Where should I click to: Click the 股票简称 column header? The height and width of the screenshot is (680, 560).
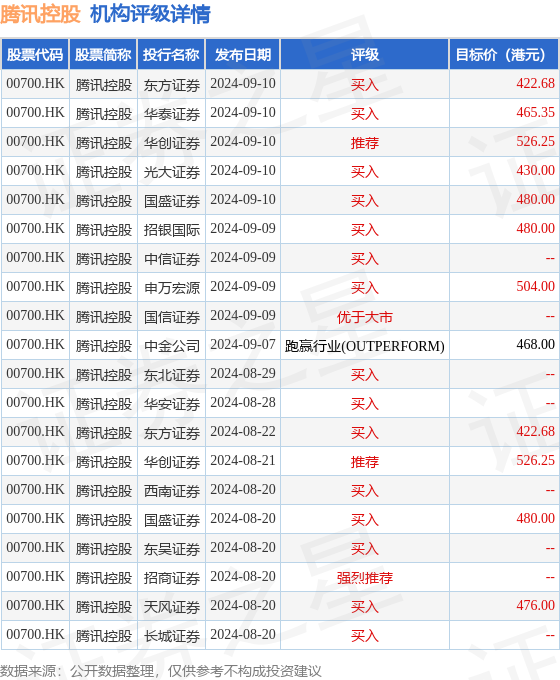(103, 55)
